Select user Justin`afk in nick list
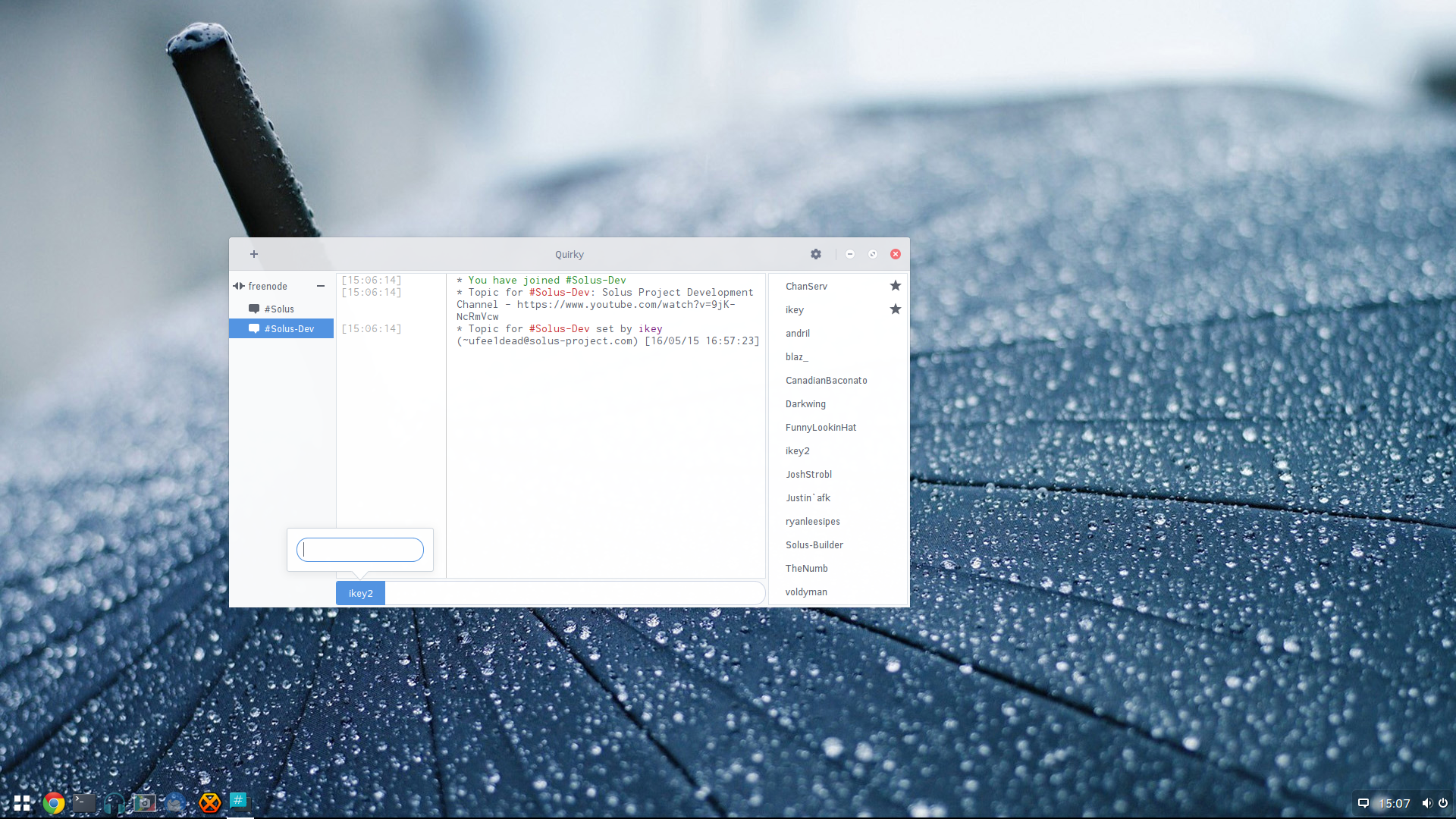 tap(839, 497)
